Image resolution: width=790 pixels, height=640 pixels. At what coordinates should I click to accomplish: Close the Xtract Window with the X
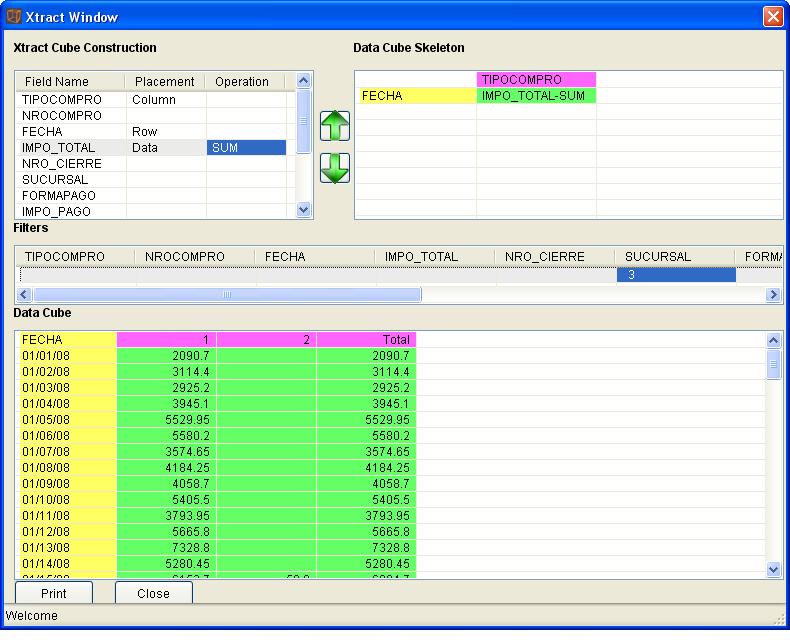pyautogui.click(x=772, y=16)
